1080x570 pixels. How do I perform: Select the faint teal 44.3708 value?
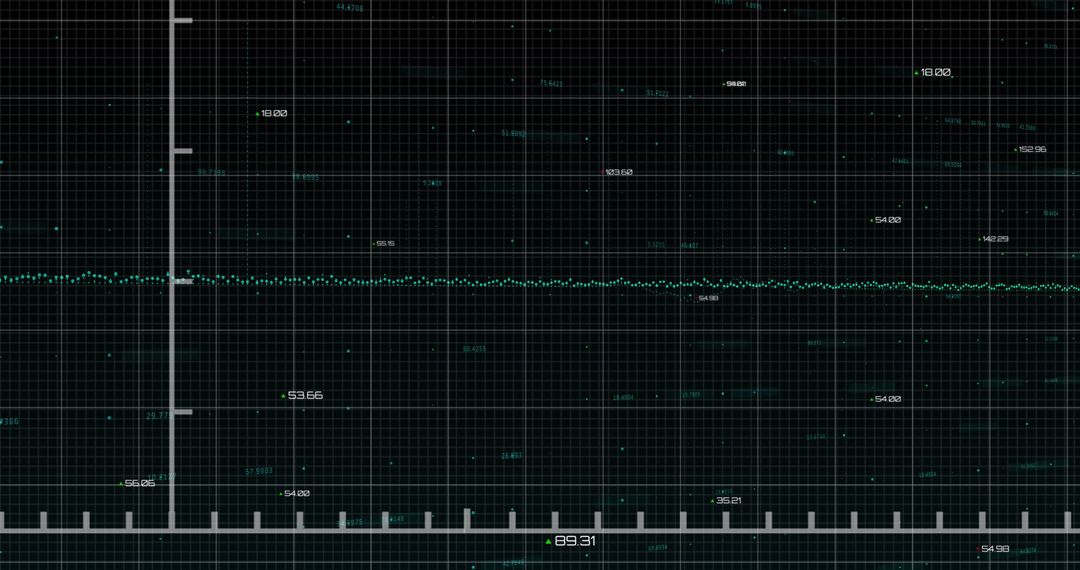349,8
